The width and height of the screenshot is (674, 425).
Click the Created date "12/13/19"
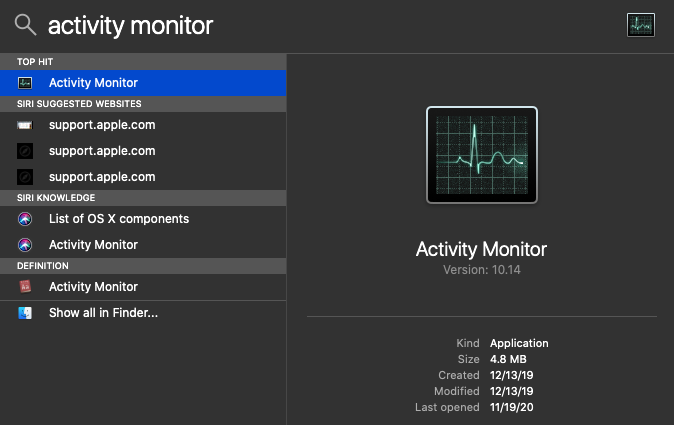pos(512,375)
